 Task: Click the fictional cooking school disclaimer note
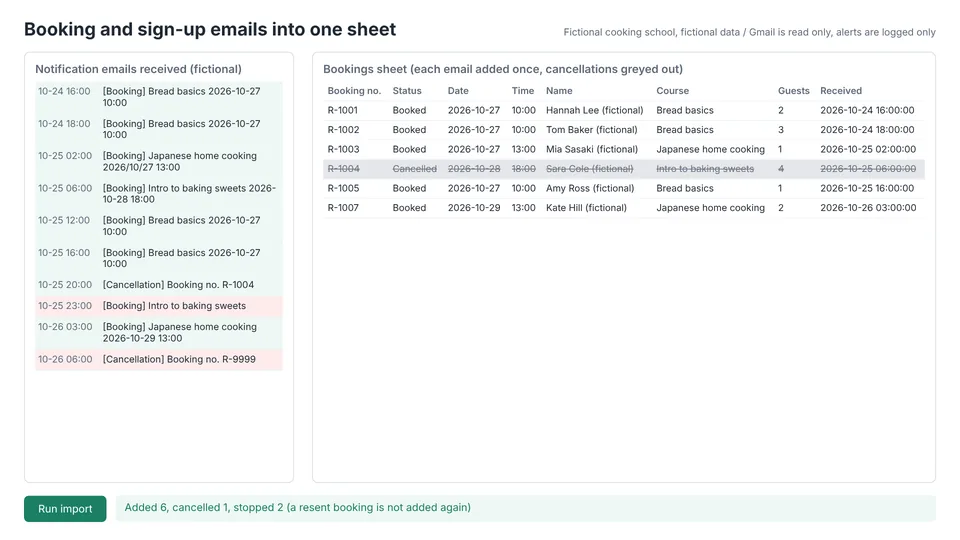749,32
